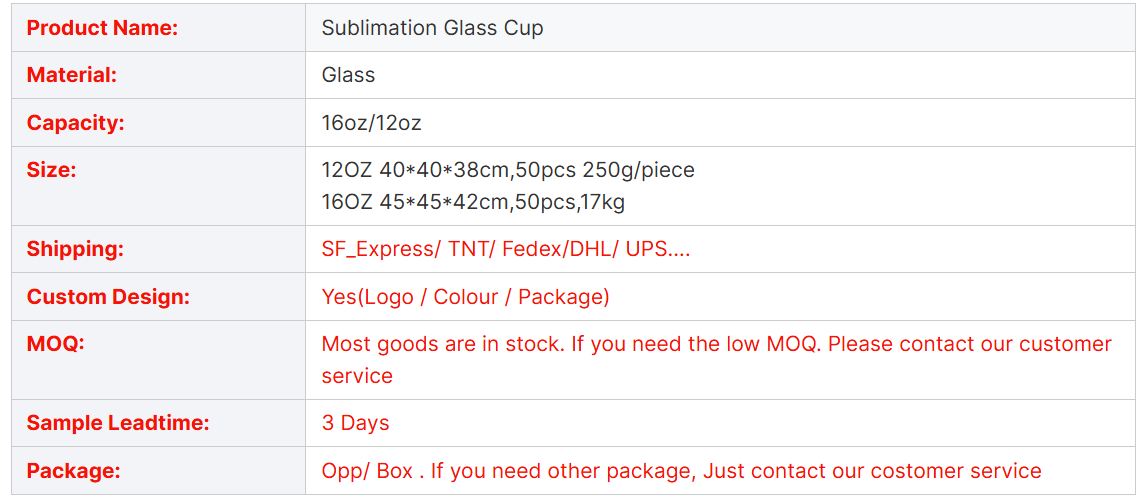Select the Sublimation Glass Cup text
1137x497 pixels.
click(x=432, y=28)
